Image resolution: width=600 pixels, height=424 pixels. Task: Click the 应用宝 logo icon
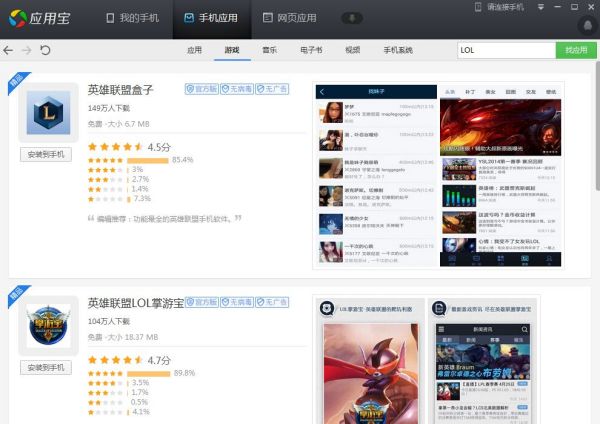(x=19, y=18)
